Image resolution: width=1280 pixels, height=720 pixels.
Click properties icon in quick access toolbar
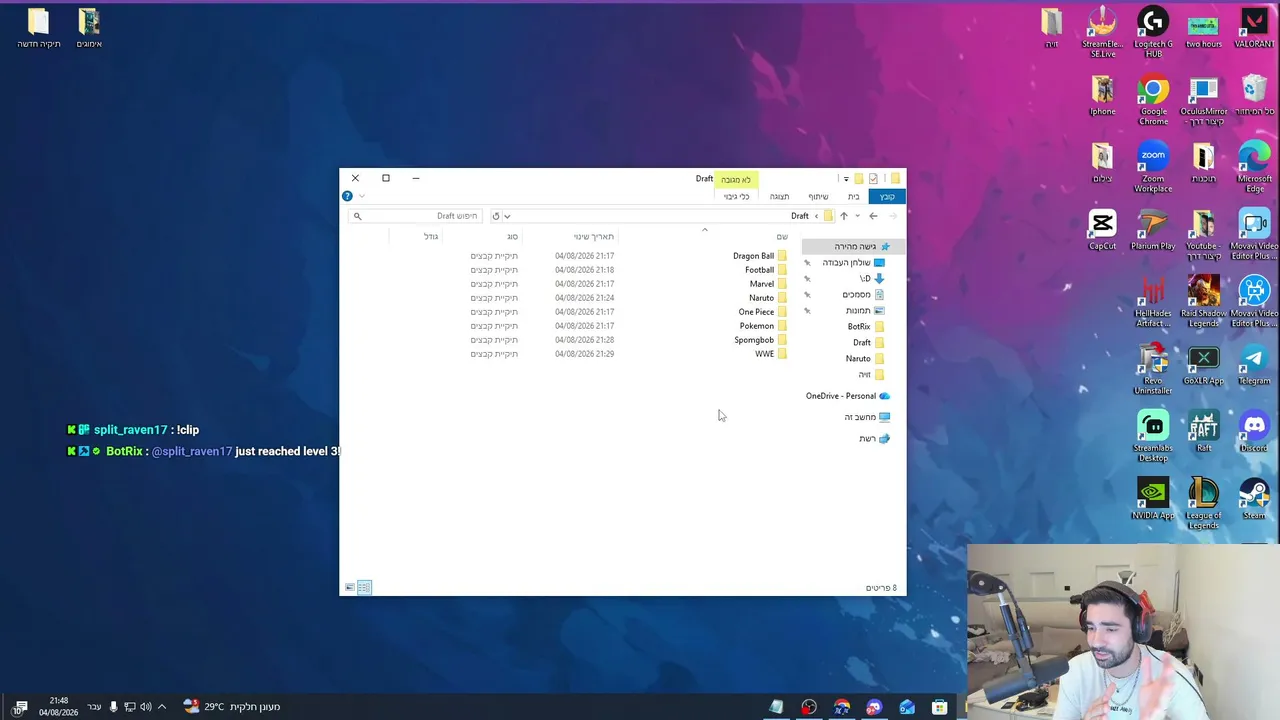pyautogui.click(x=873, y=179)
